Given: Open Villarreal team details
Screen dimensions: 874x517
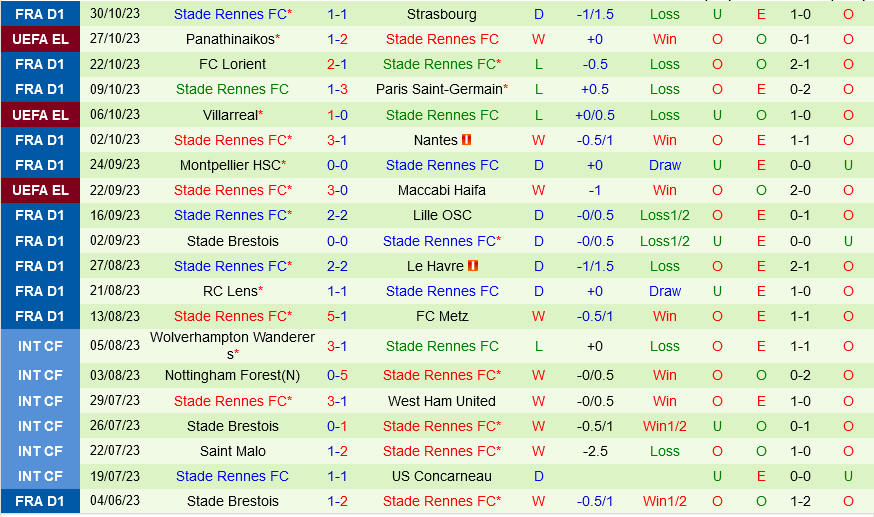Looking at the screenshot, I should pos(230,115).
